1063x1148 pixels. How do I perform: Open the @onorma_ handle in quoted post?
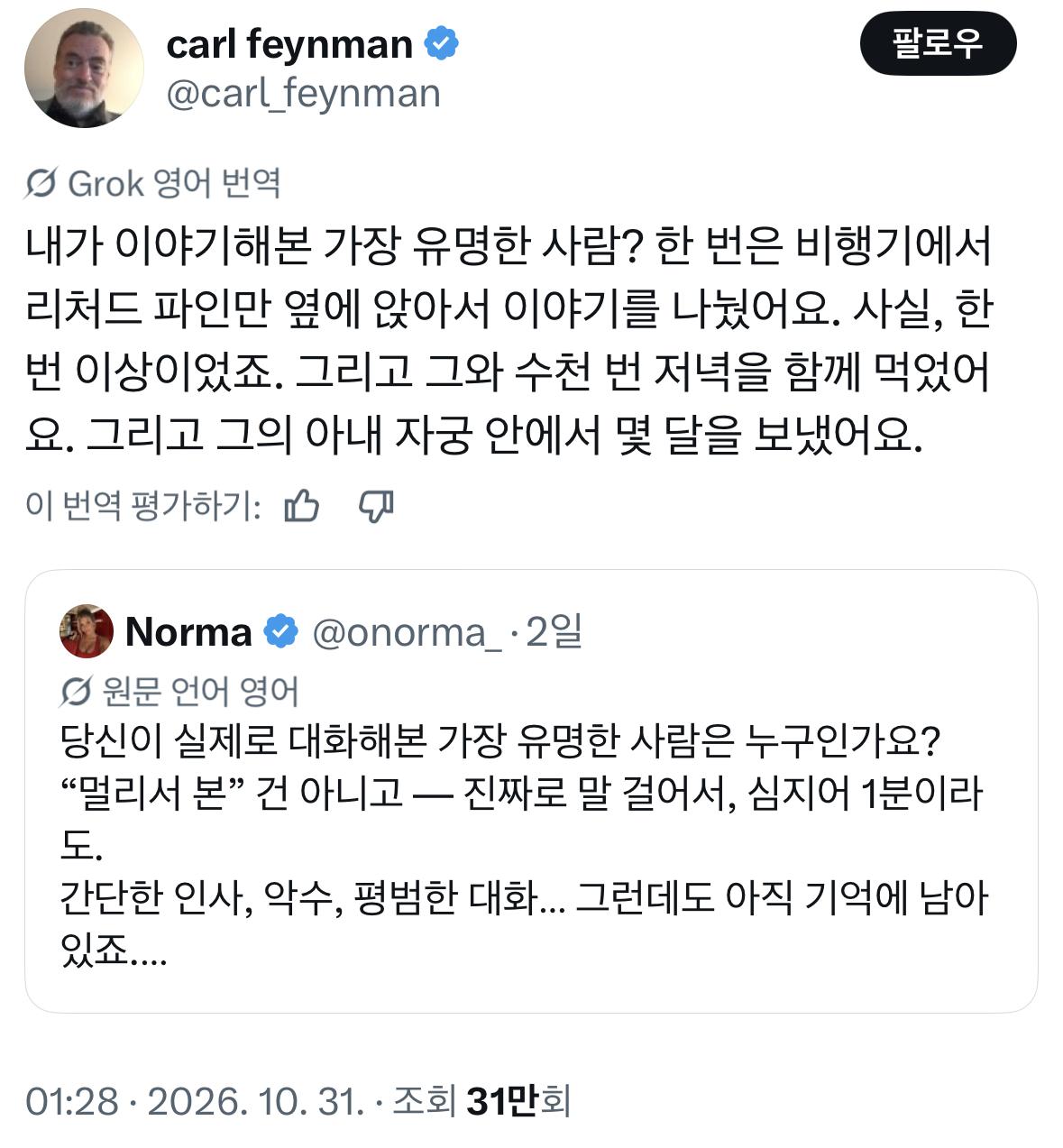pyautogui.click(x=406, y=632)
